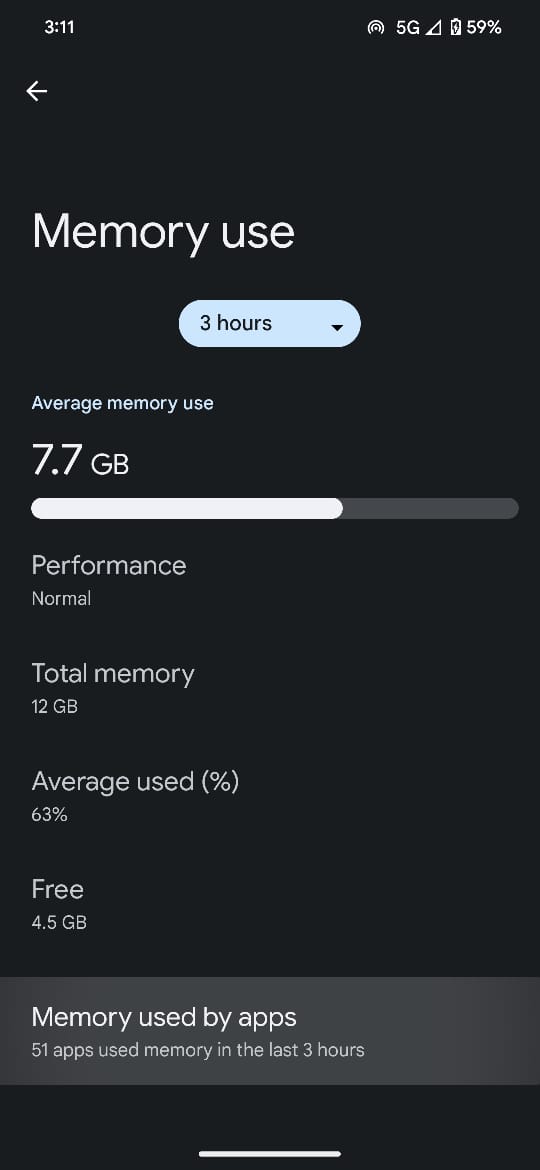Tap the hotspot icon in status bar
The height and width of the screenshot is (1170, 540).
click(376, 28)
